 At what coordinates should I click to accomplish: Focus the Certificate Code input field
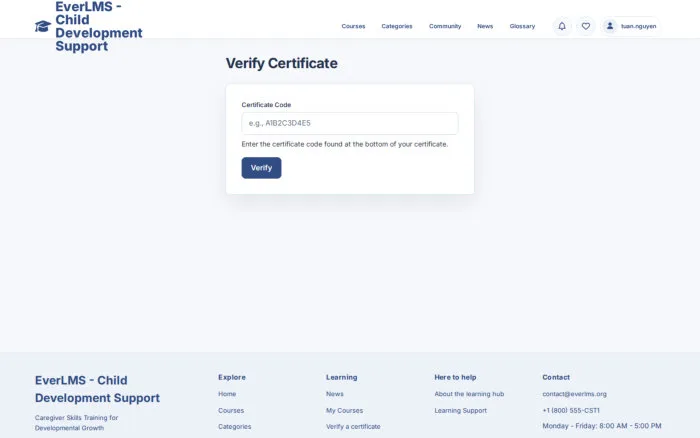(x=350, y=123)
